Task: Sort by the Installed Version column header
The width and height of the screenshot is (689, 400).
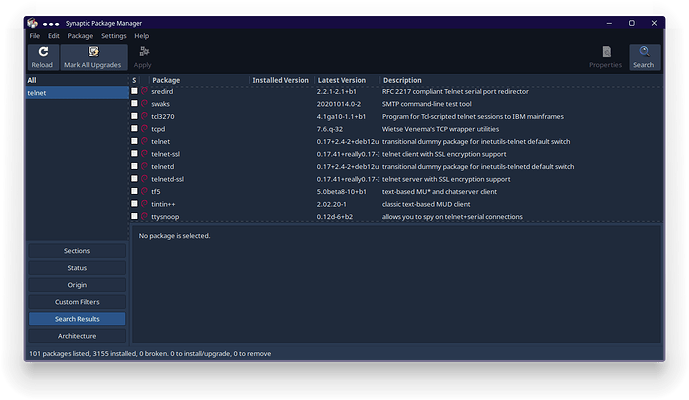Action: 280,80
